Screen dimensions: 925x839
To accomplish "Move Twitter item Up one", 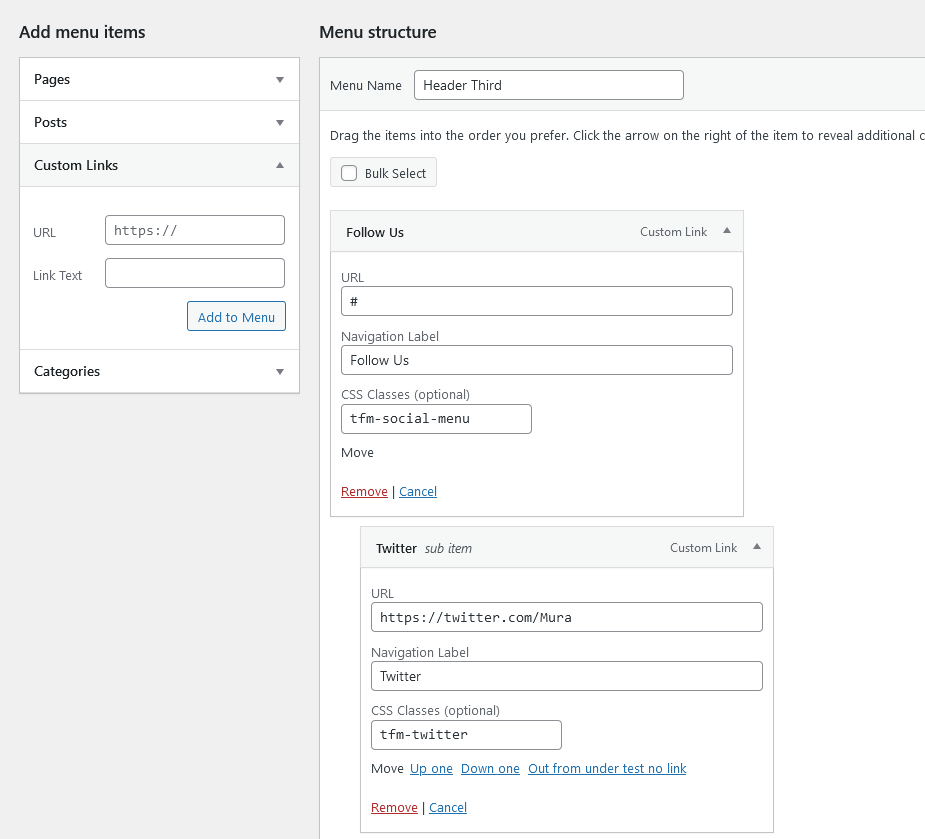I will click(x=431, y=768).
